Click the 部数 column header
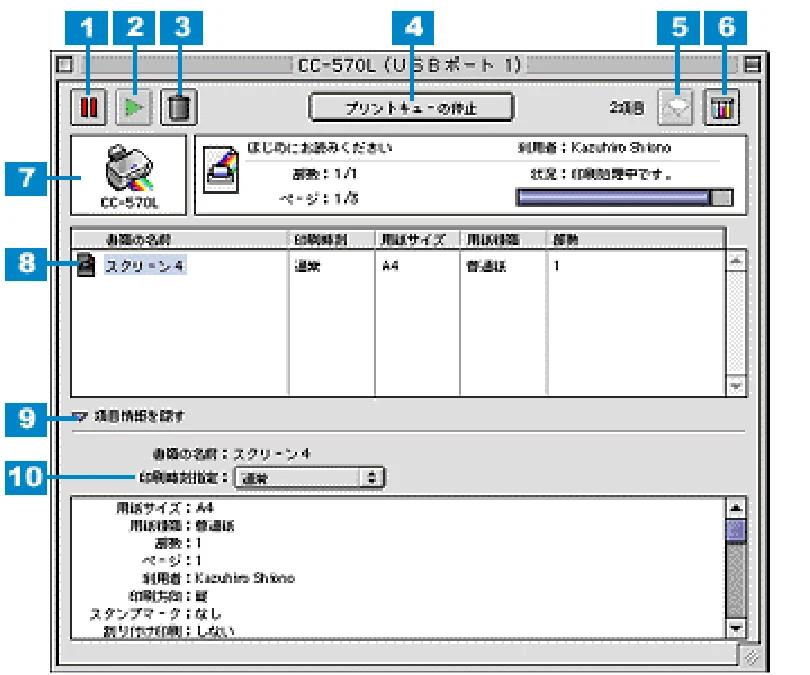 point(635,240)
